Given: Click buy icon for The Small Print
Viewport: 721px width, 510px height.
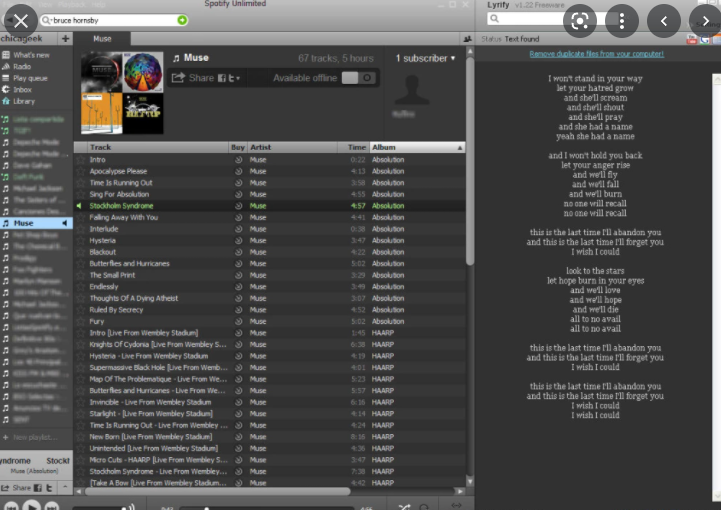Looking at the screenshot, I should (238, 275).
